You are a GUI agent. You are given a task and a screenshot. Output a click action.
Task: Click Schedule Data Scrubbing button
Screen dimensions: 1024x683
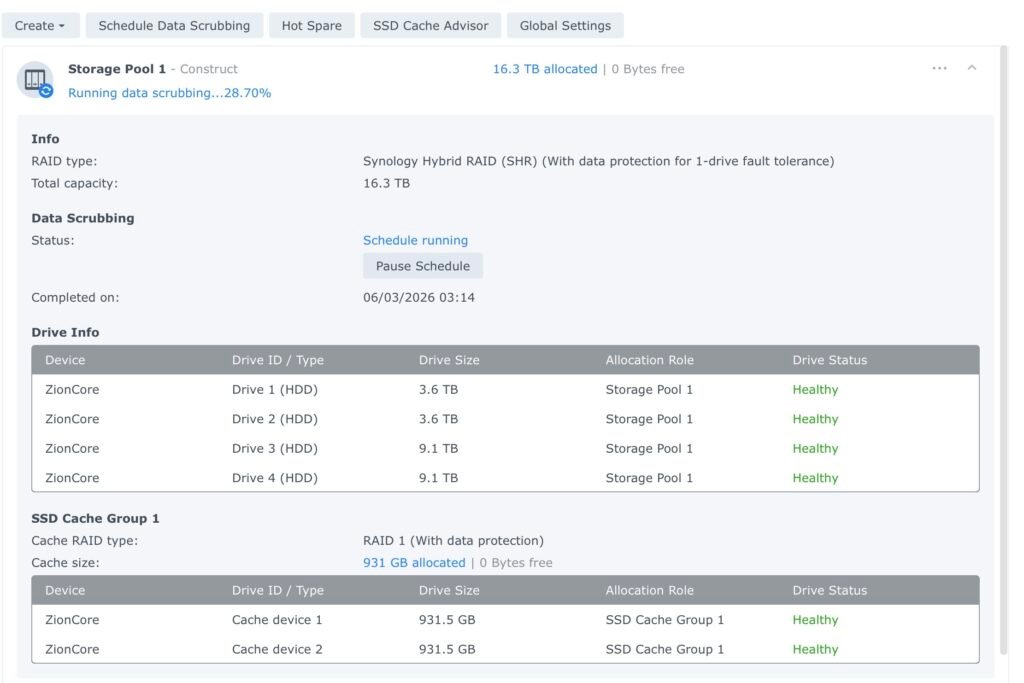pyautogui.click(x=174, y=25)
